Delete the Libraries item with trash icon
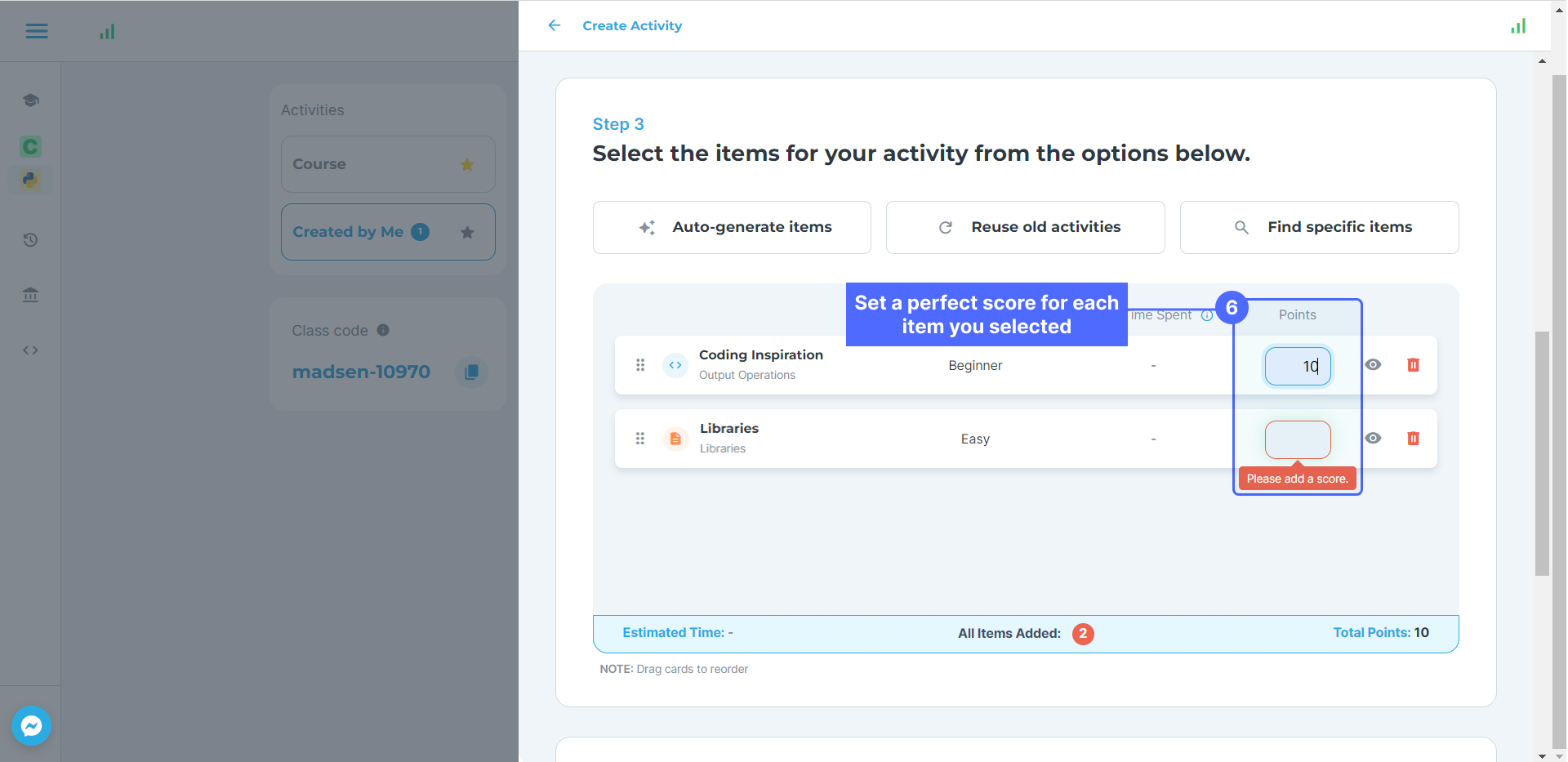This screenshot has width=1568, height=762. [x=1413, y=439]
